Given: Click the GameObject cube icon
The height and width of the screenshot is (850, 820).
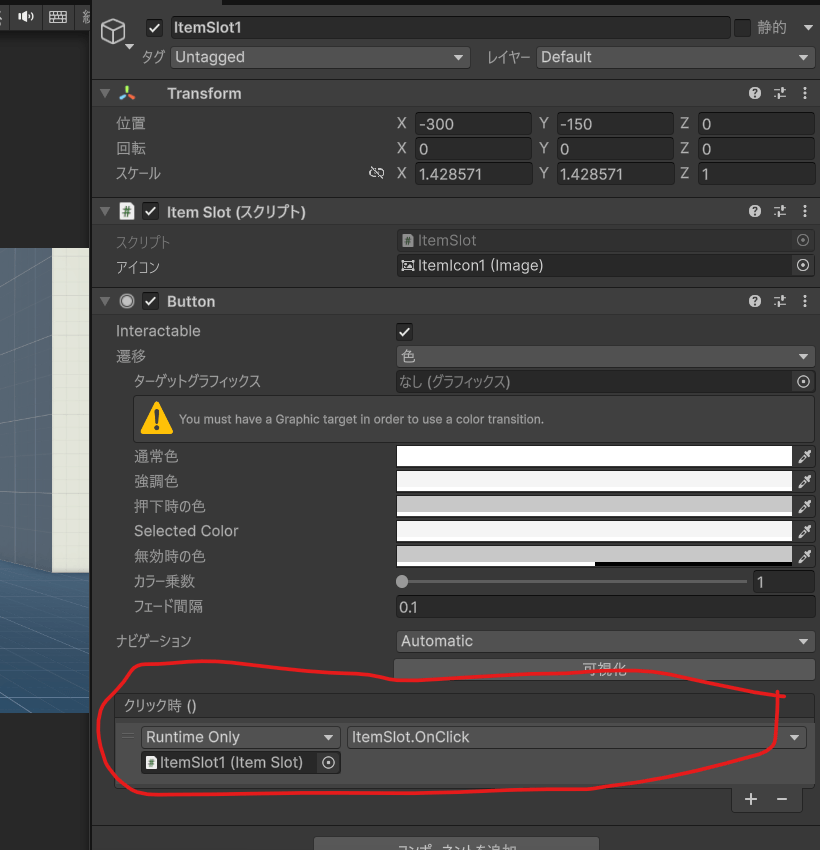Looking at the screenshot, I should (116, 31).
